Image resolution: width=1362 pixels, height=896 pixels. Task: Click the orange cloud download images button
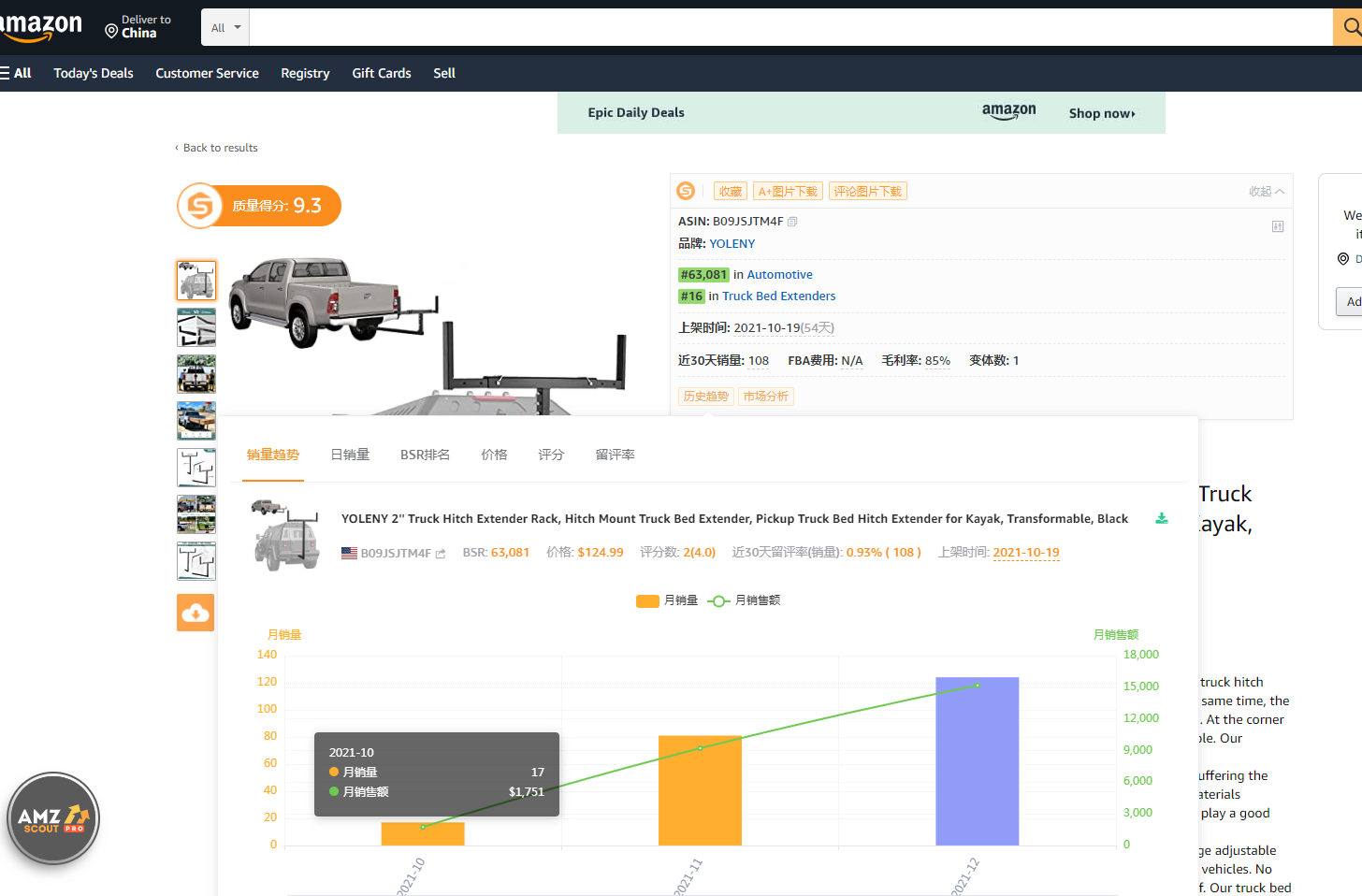[196, 613]
